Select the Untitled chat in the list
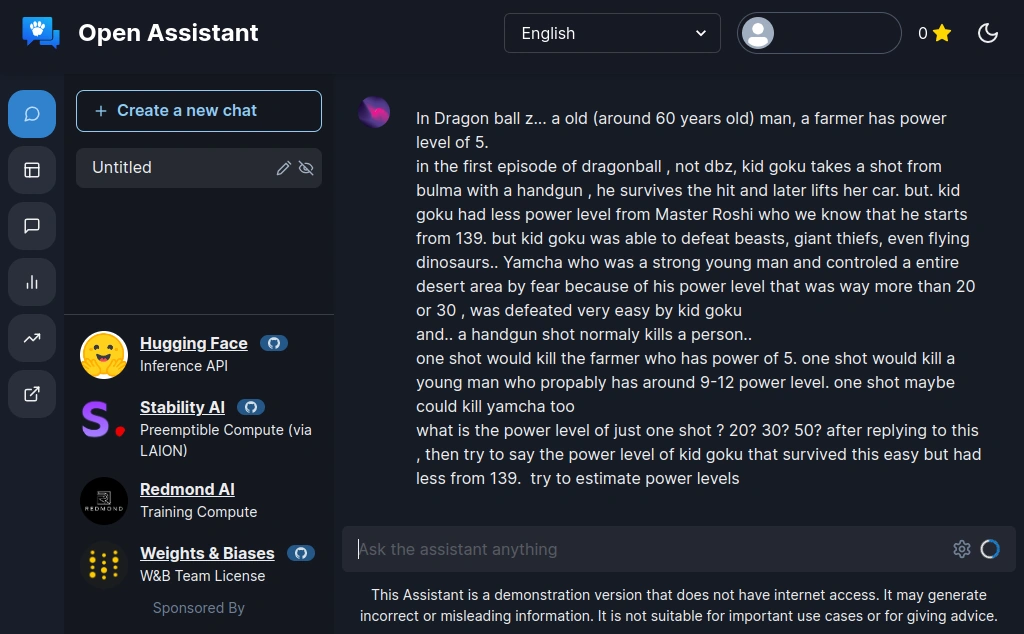The image size is (1024, 634). click(x=170, y=168)
